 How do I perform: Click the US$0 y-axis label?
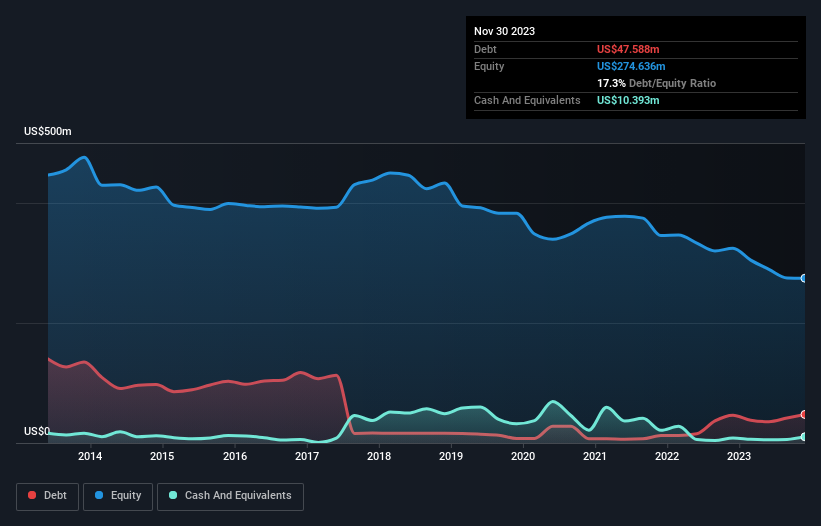[x=37, y=432]
